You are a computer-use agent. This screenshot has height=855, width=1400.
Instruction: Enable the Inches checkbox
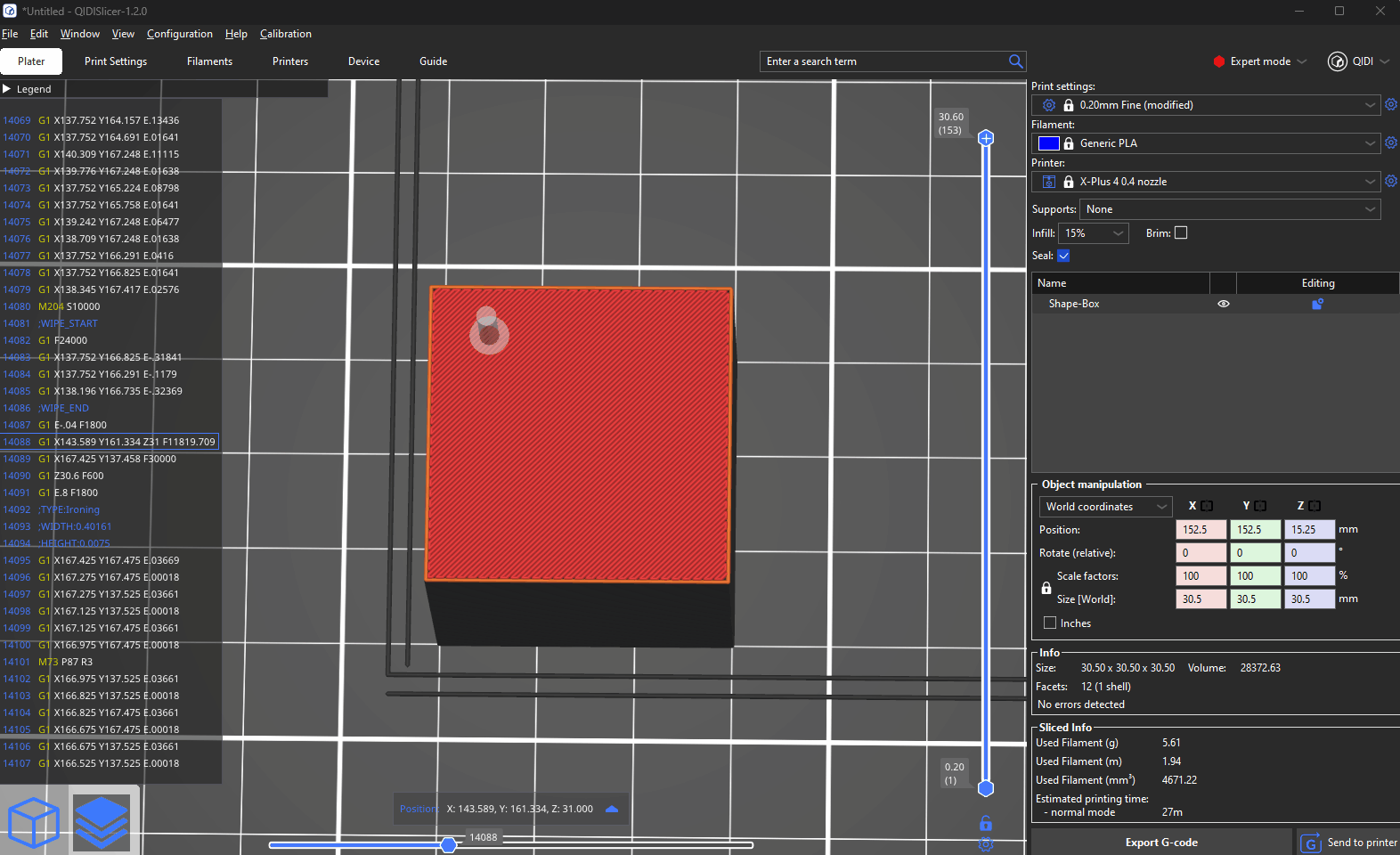(1050, 623)
